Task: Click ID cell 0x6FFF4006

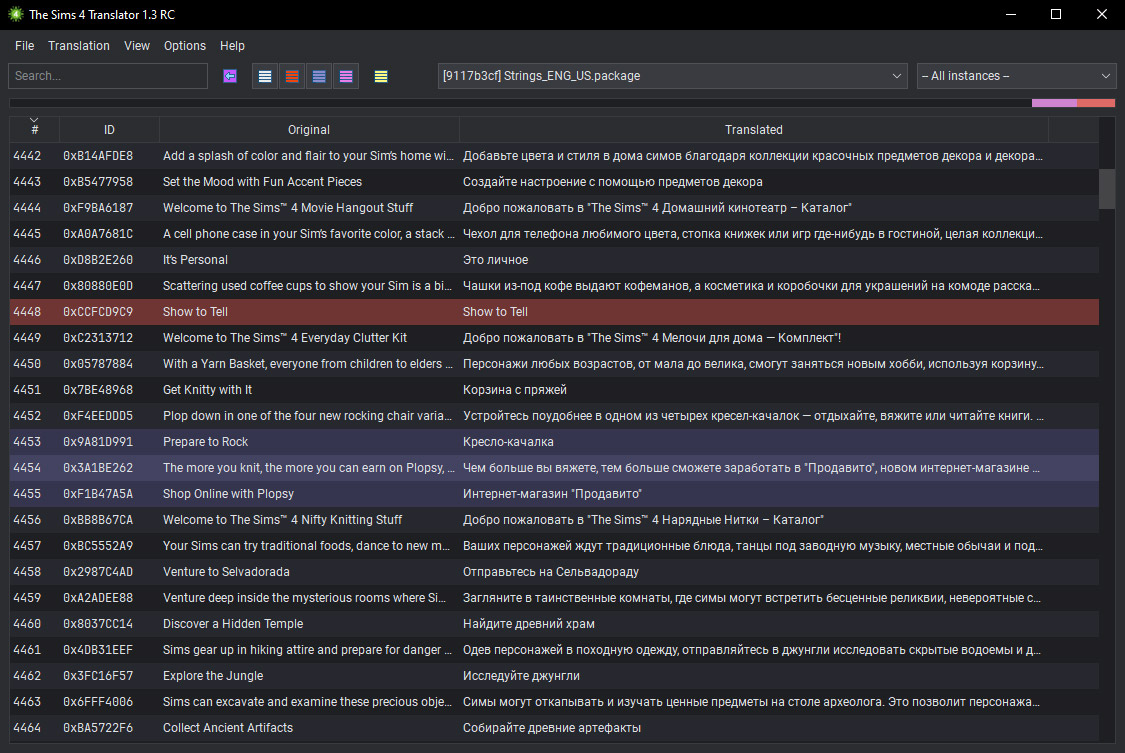Action: click(98, 702)
